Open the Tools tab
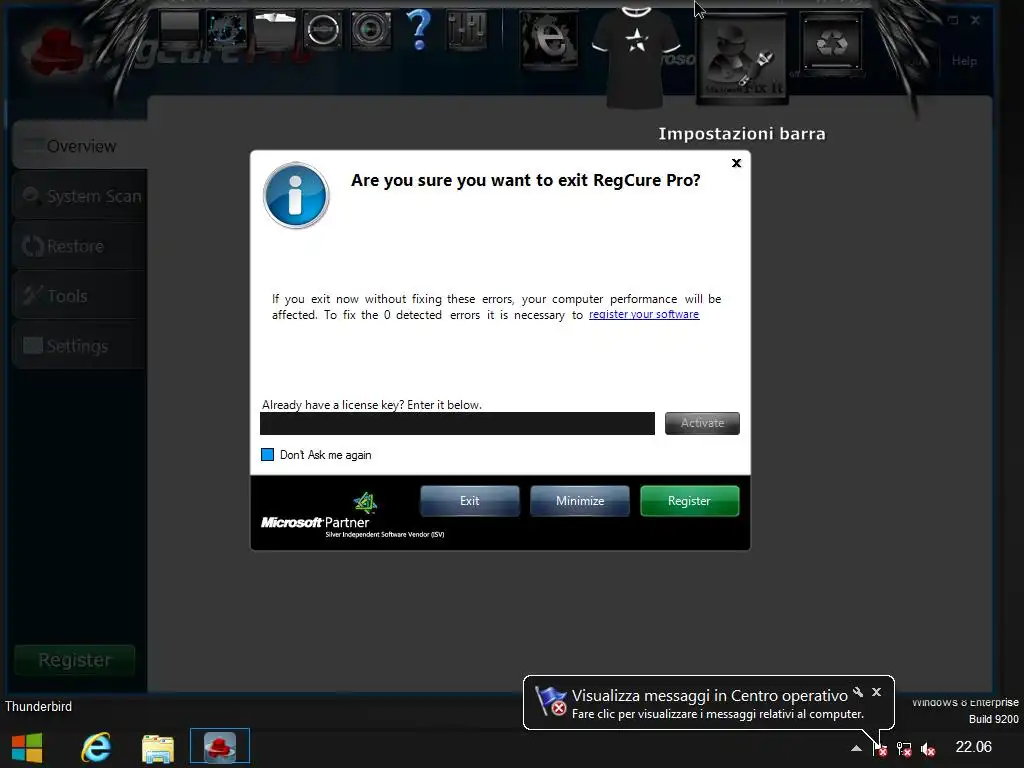Screen dimensions: 1024x768 (80, 296)
